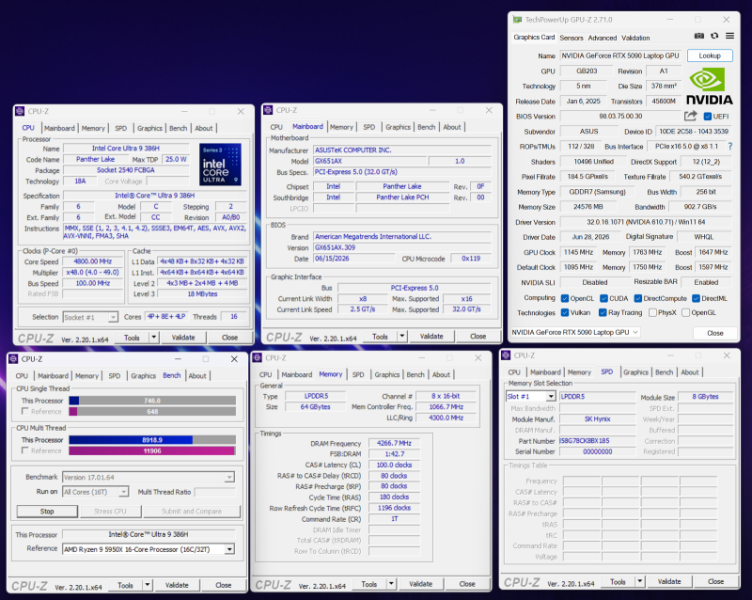Click the title icon of the CPU-Z Memory window
Image resolution: width=752 pixels, height=600 pixels.
point(258,358)
